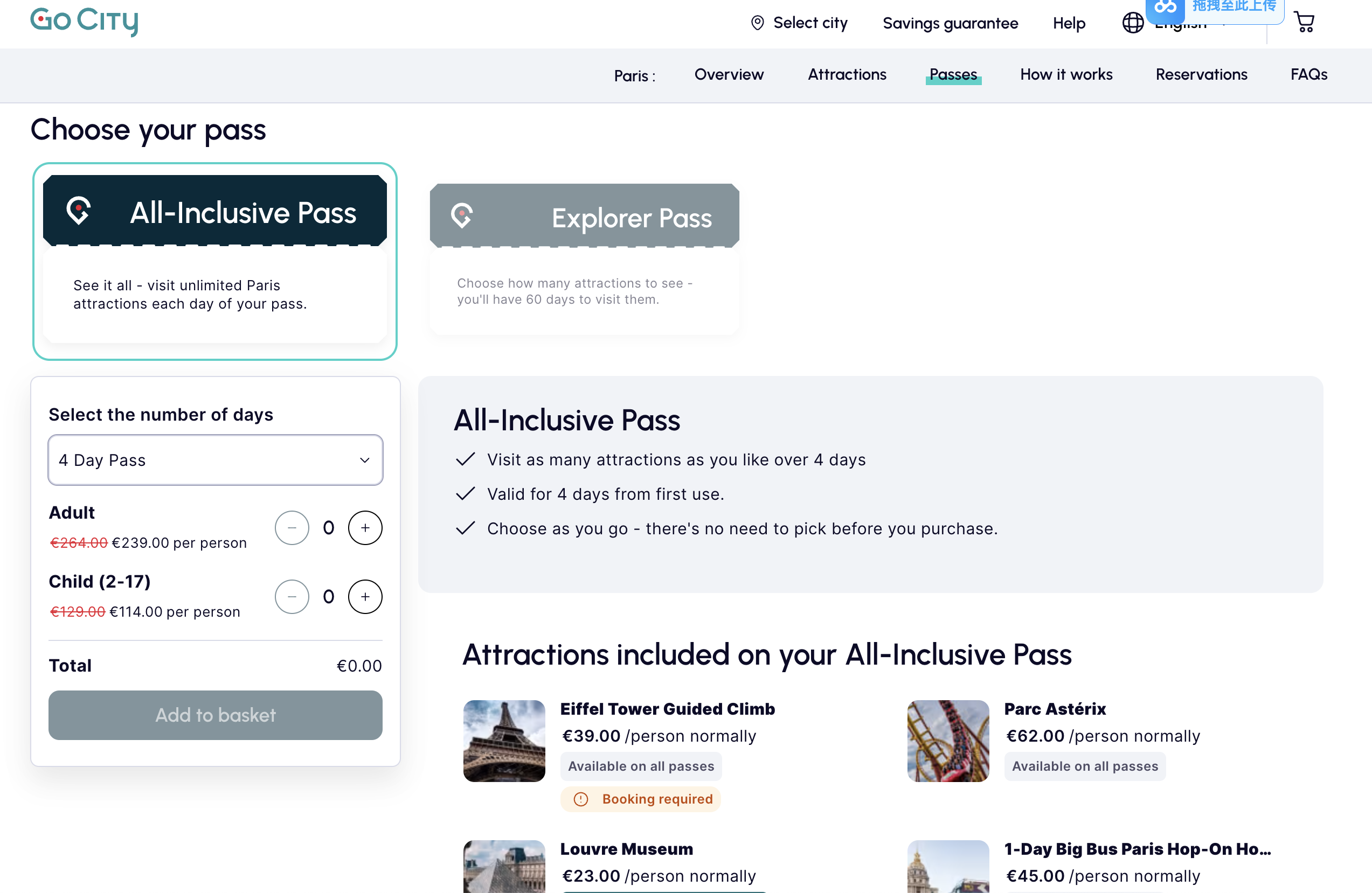Open the FAQs tab
The height and width of the screenshot is (893, 1372).
pyautogui.click(x=1308, y=75)
